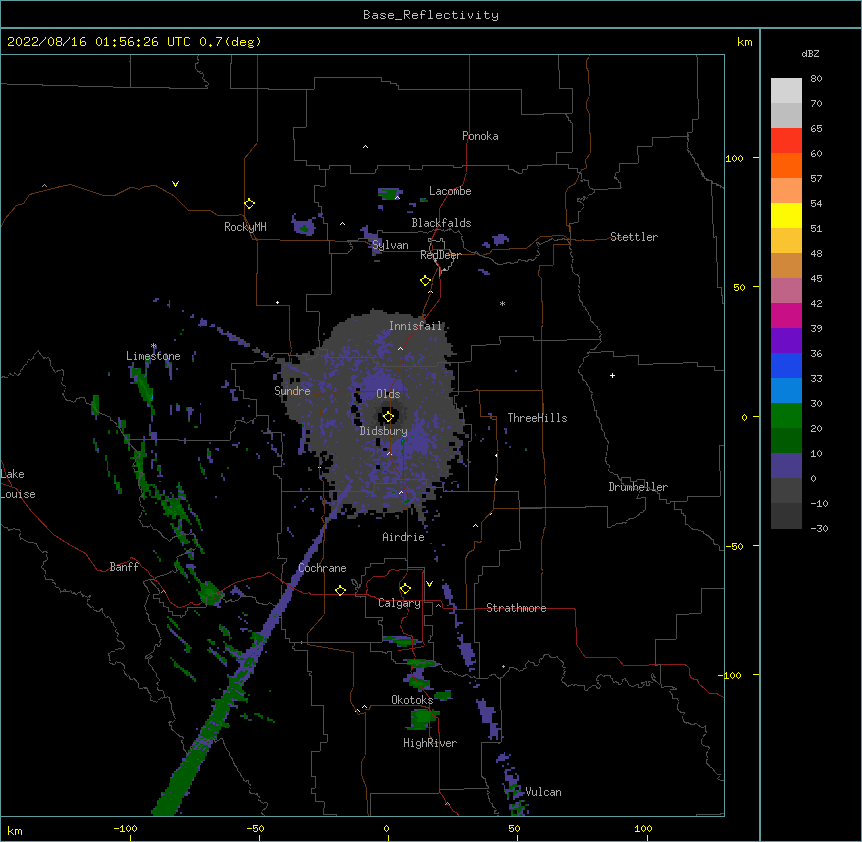Click the dBZ legend heading
This screenshot has height=842, width=862.
click(x=810, y=53)
